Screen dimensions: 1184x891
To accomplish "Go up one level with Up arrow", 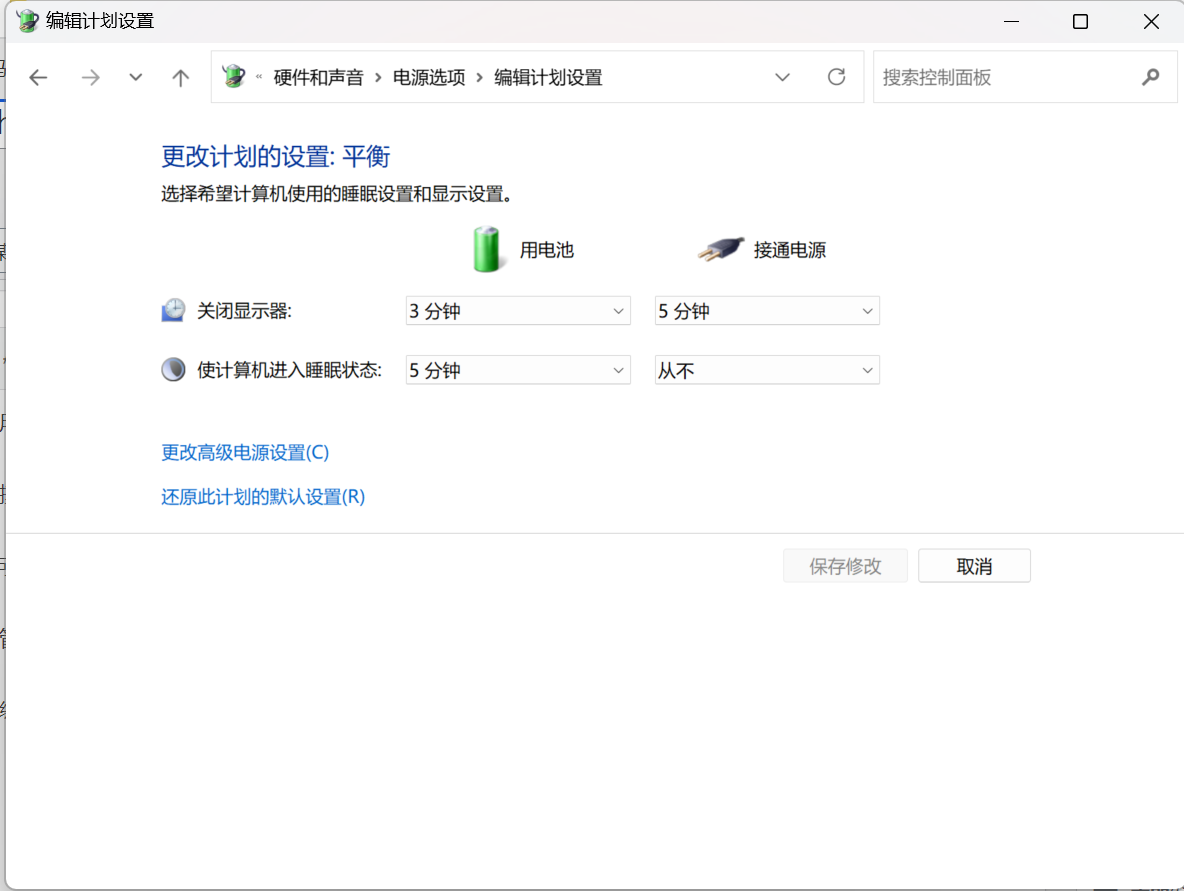I will pos(181,77).
